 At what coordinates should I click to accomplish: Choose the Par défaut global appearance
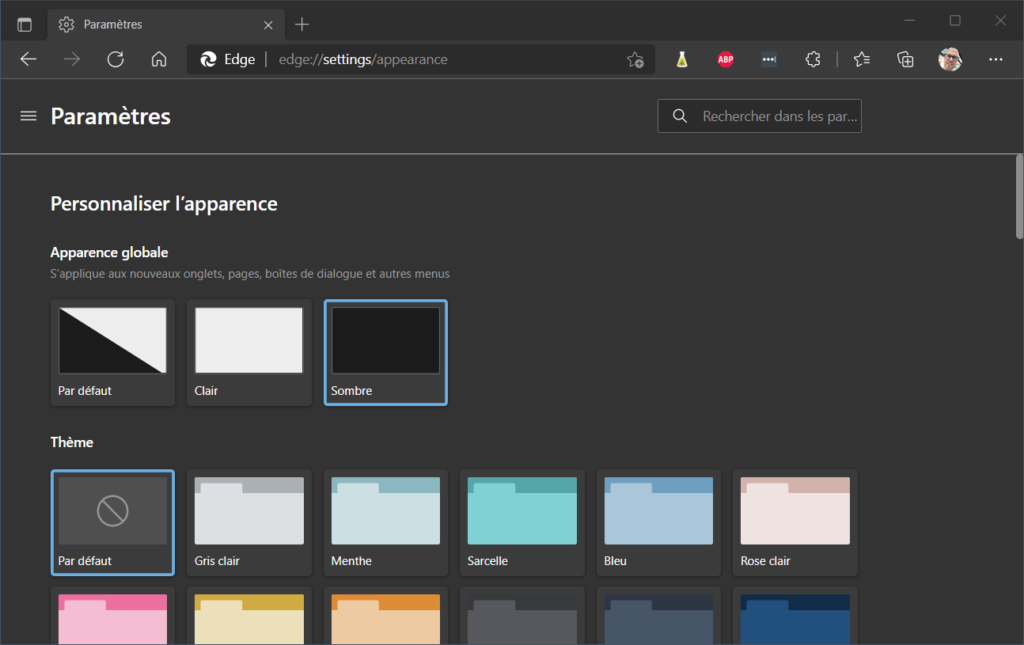pos(112,353)
